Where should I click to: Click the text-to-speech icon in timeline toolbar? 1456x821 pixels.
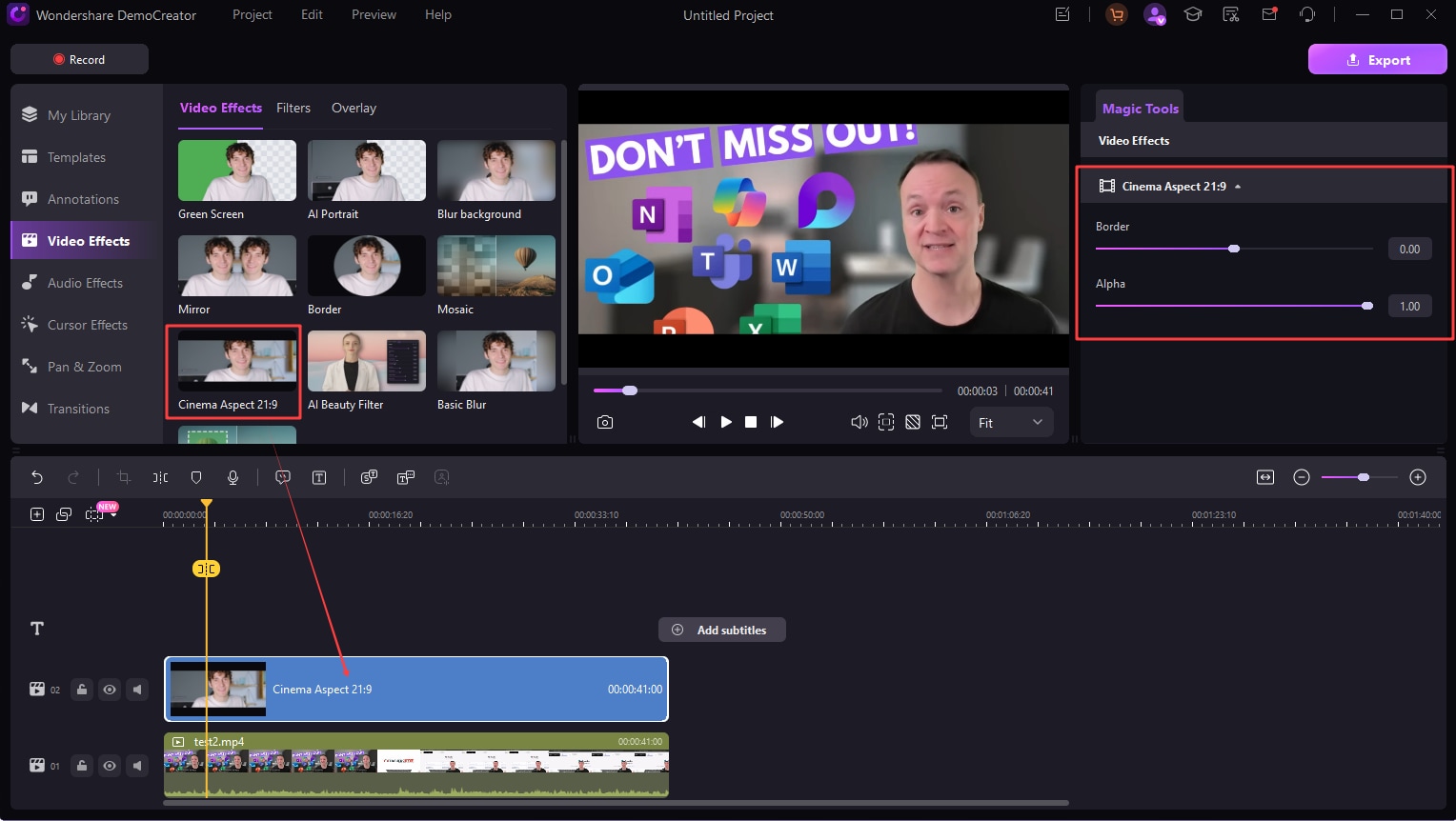(x=406, y=477)
